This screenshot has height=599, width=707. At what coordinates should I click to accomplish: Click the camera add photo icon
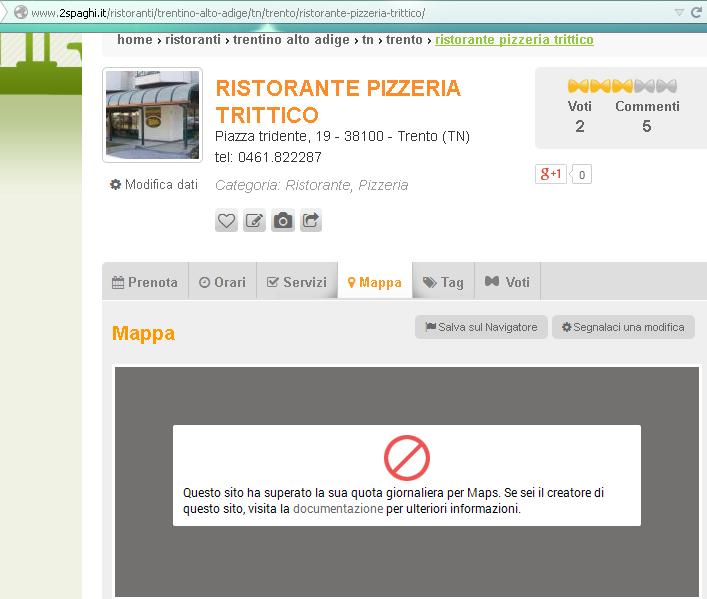283,221
